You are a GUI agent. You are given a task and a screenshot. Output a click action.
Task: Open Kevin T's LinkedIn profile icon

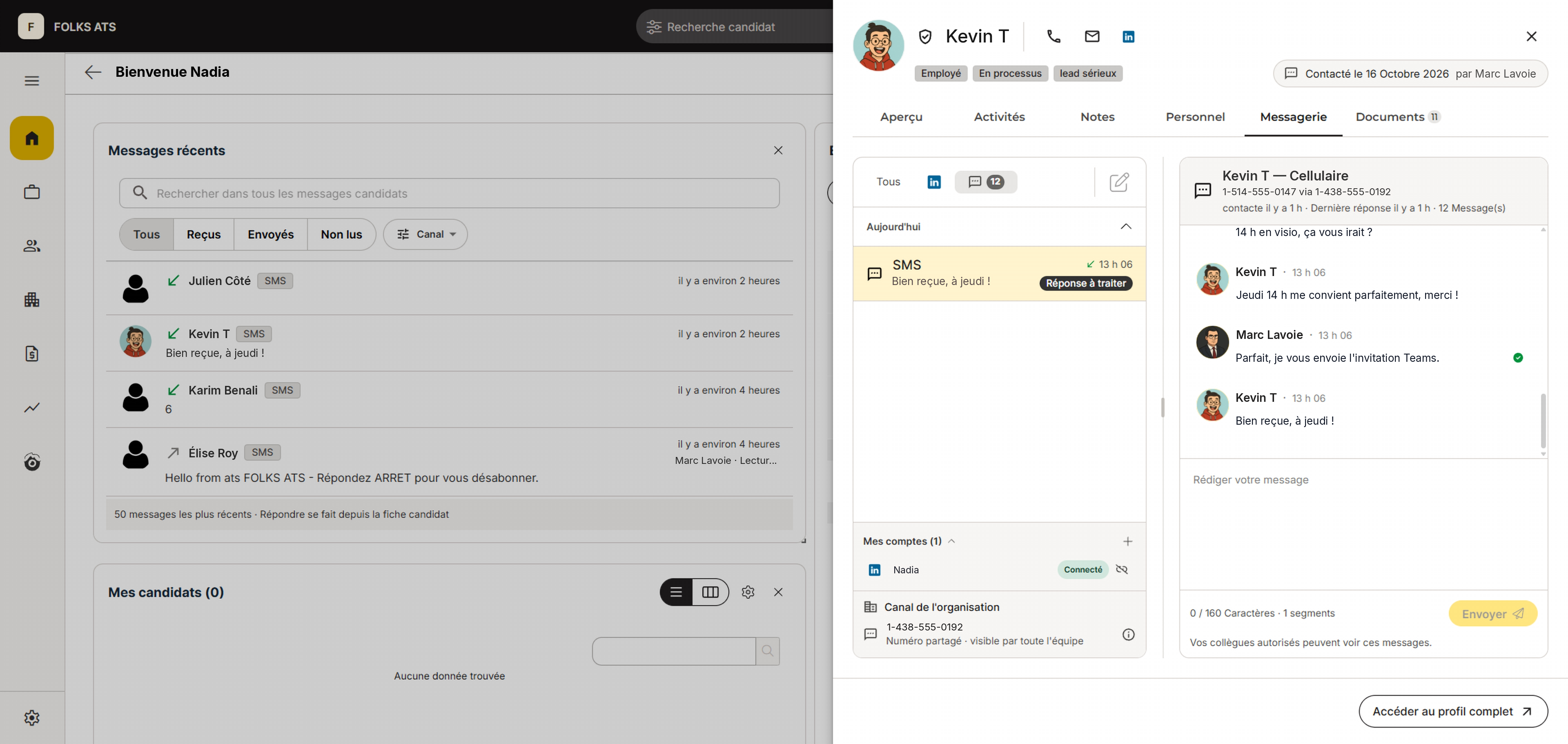click(1128, 36)
